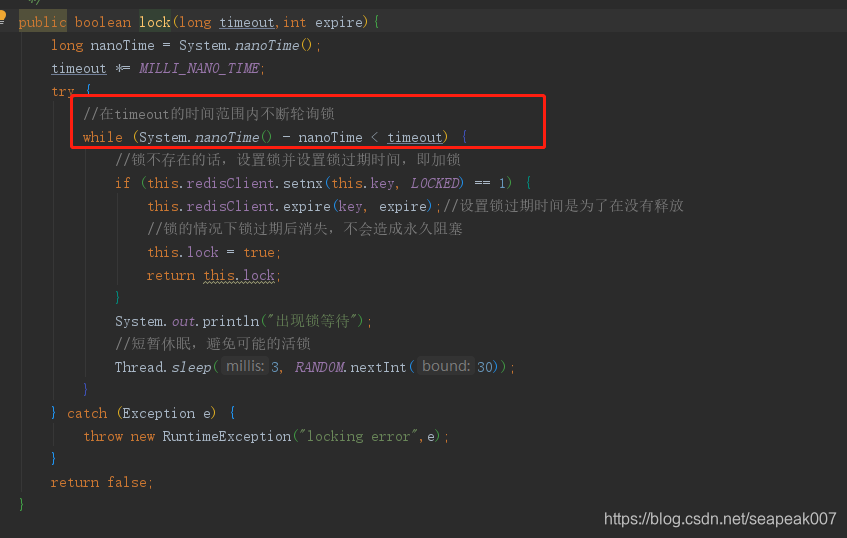Click 'MILLI_NANO_TIME' constant
The height and width of the screenshot is (538, 847).
tap(199, 69)
